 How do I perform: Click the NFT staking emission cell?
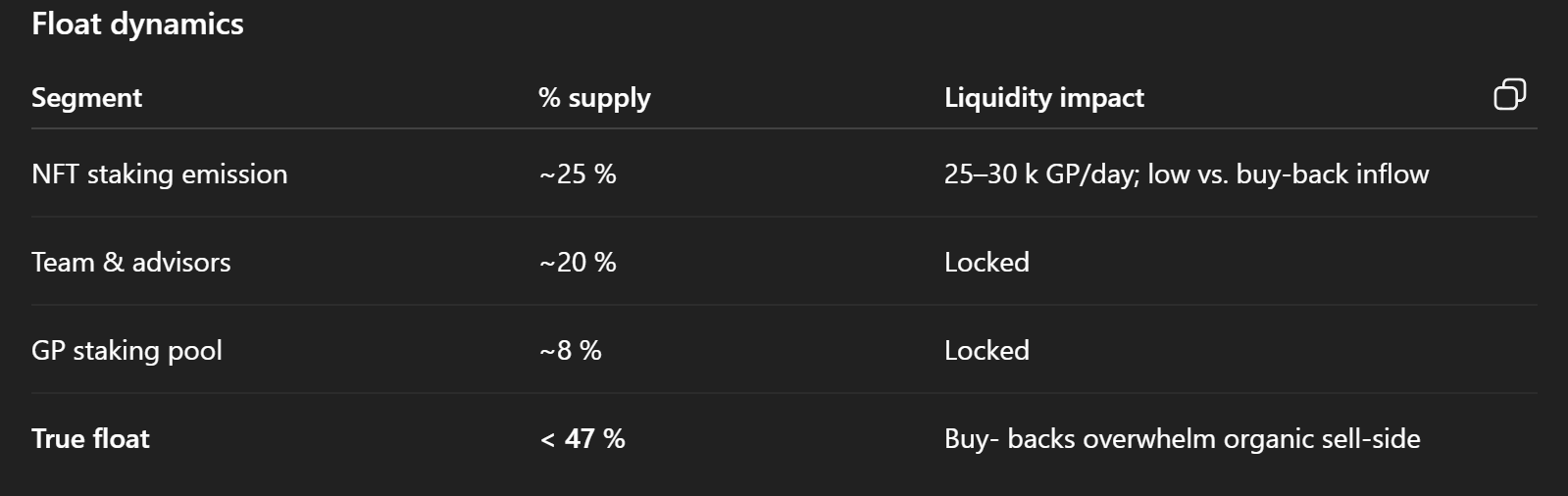(160, 174)
